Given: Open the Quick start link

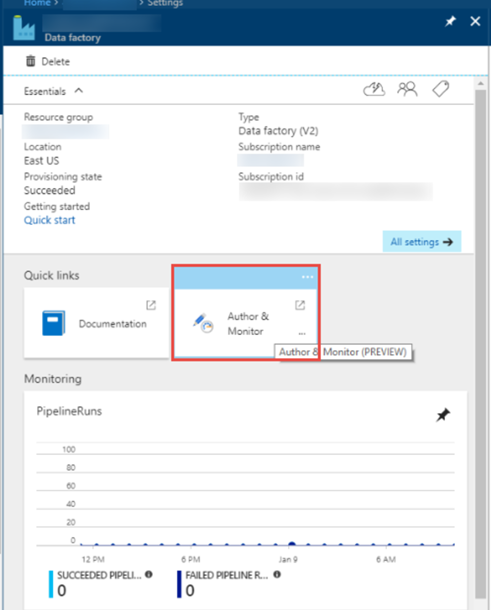Looking at the screenshot, I should 49,220.
